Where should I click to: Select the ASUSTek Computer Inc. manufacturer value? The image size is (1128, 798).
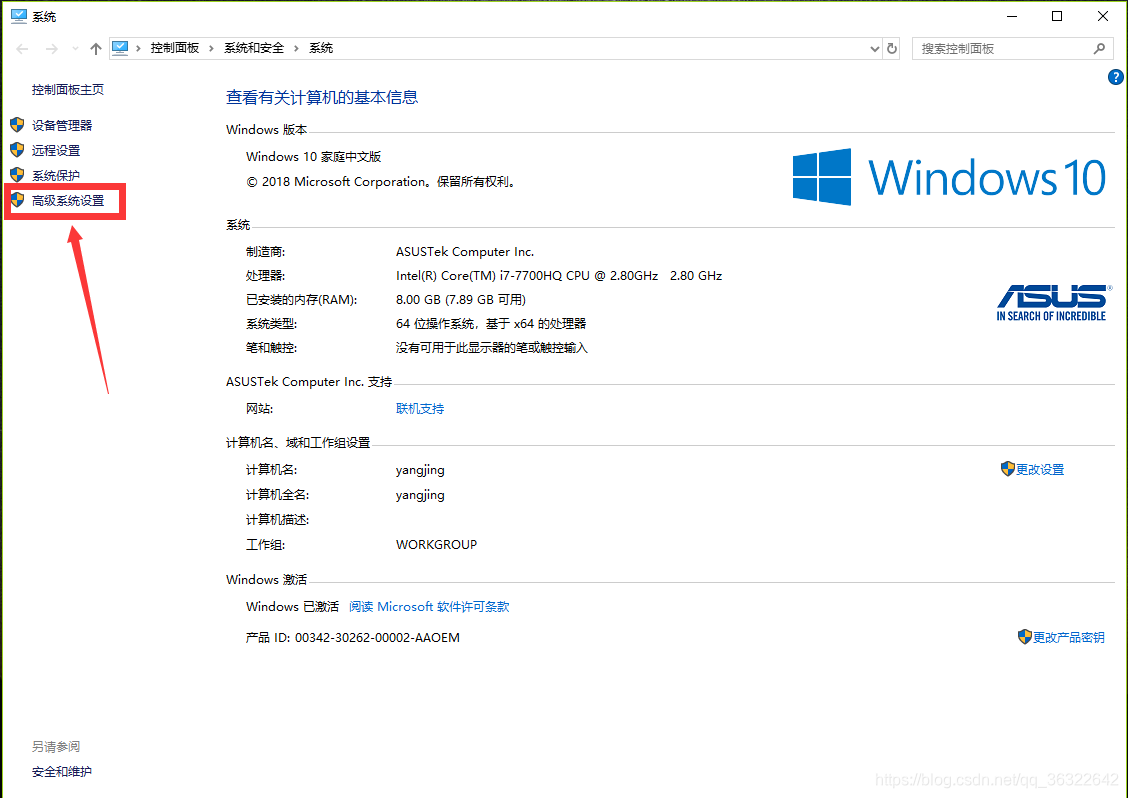click(465, 252)
